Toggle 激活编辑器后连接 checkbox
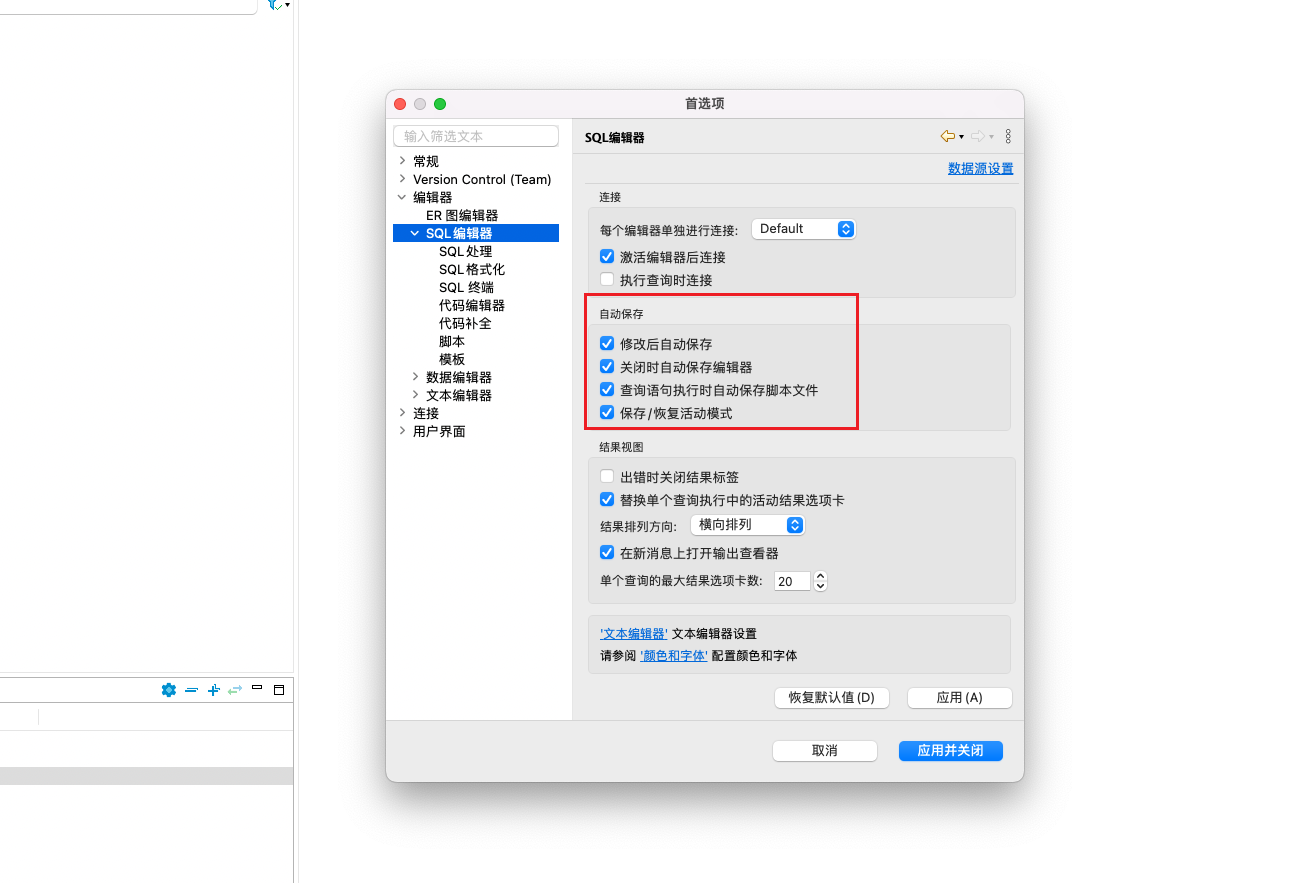Screen dimensions: 1313x883 pos(607,257)
